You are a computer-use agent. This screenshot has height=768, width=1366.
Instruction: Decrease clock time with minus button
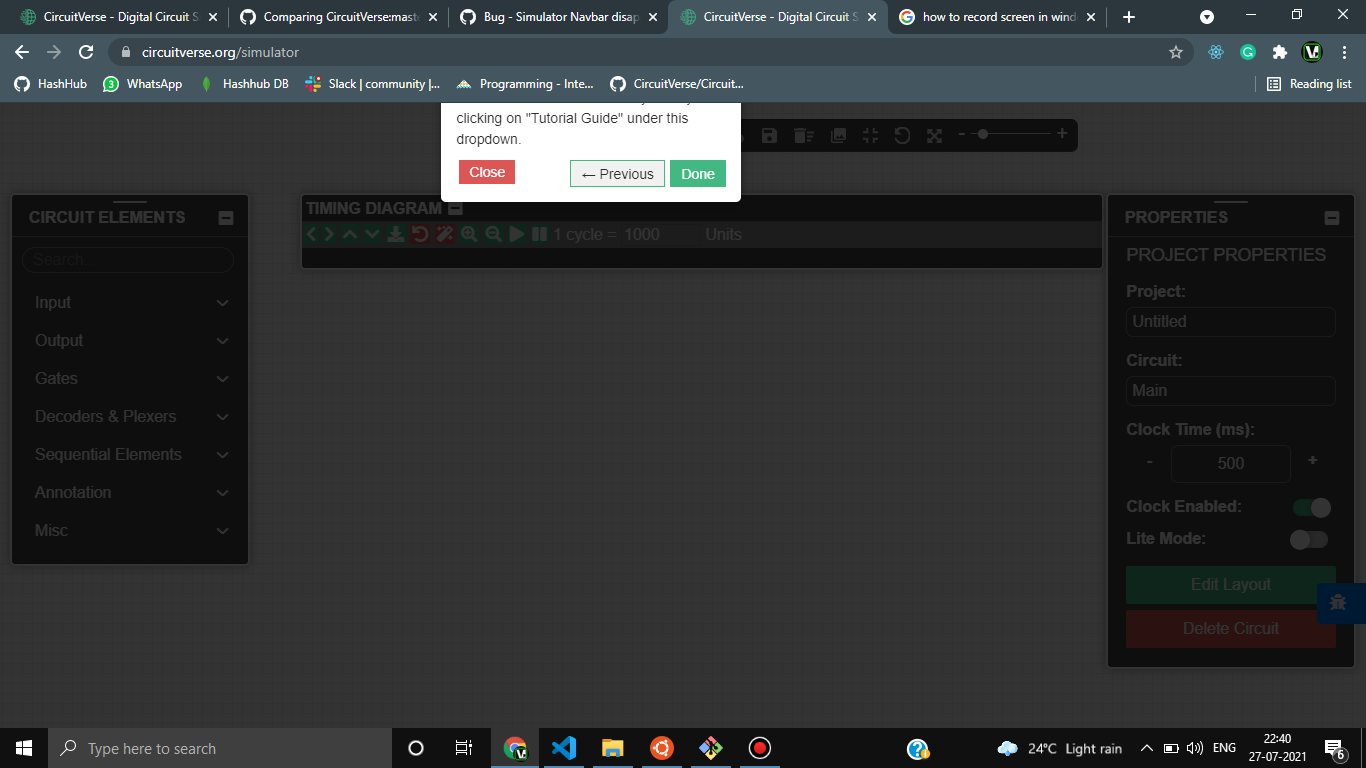(1150, 462)
